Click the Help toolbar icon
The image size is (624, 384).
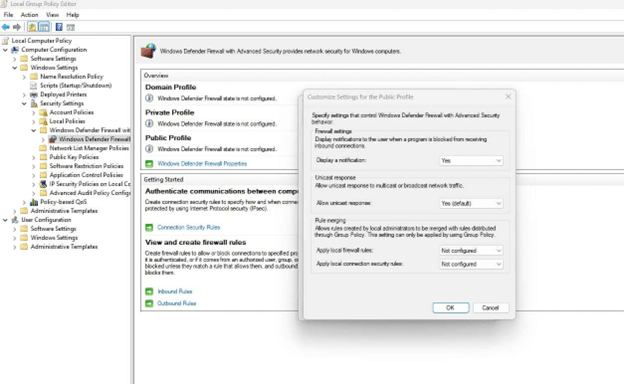pyautogui.click(x=59, y=27)
